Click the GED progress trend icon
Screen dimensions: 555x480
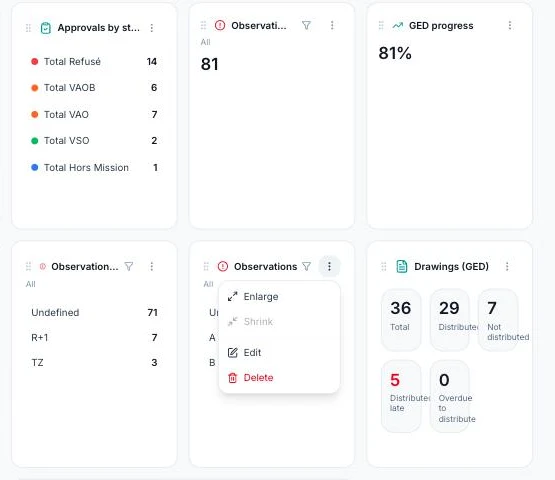pyautogui.click(x=398, y=25)
